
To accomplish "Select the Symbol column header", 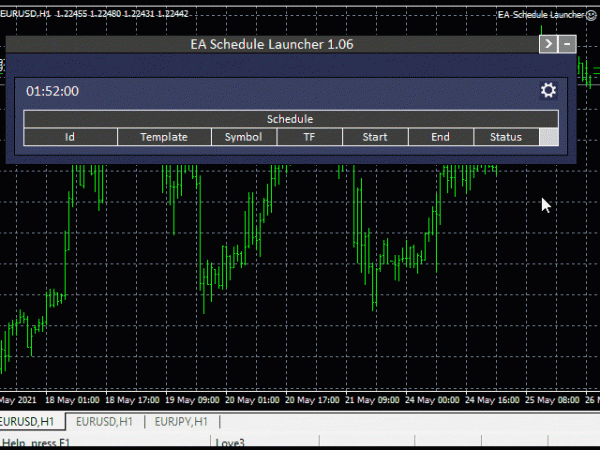I will [243, 137].
